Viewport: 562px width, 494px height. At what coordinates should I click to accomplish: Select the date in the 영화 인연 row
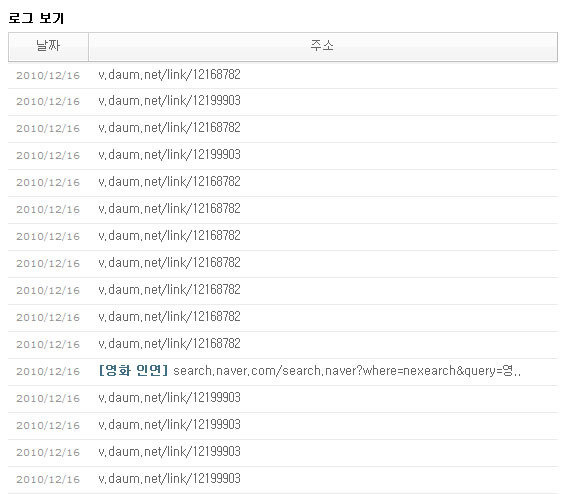pyautogui.click(x=48, y=371)
